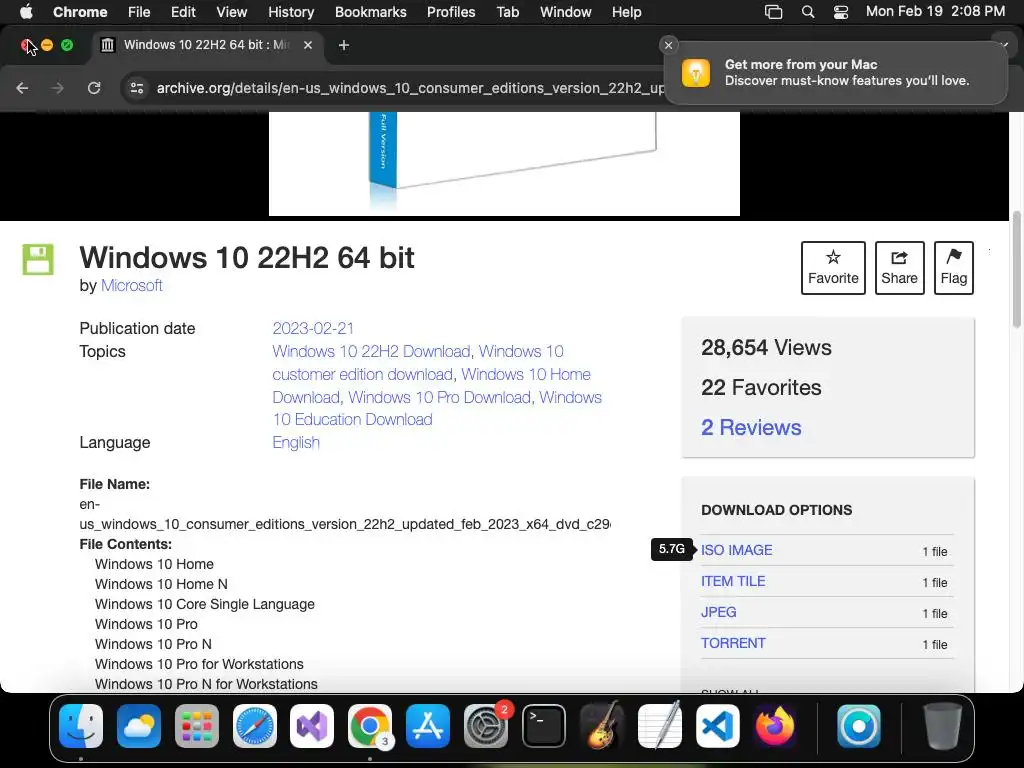Open Finder from the Dock
1024x768 pixels.
[81, 726]
